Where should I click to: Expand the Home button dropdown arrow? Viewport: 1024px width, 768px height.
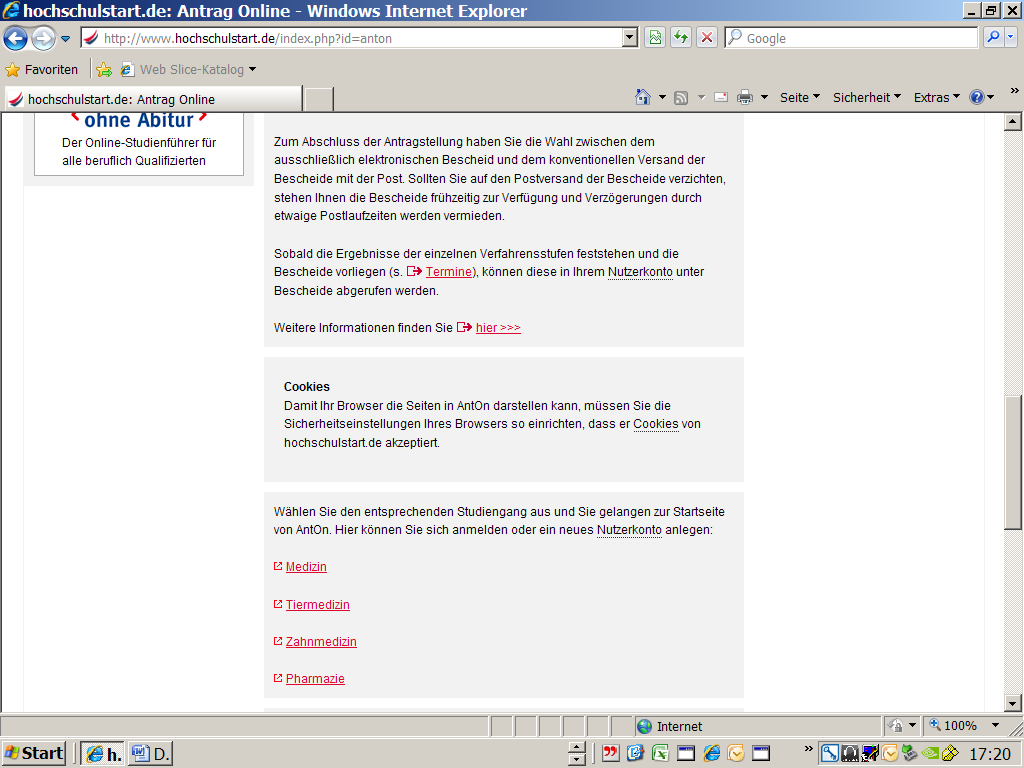[662, 97]
